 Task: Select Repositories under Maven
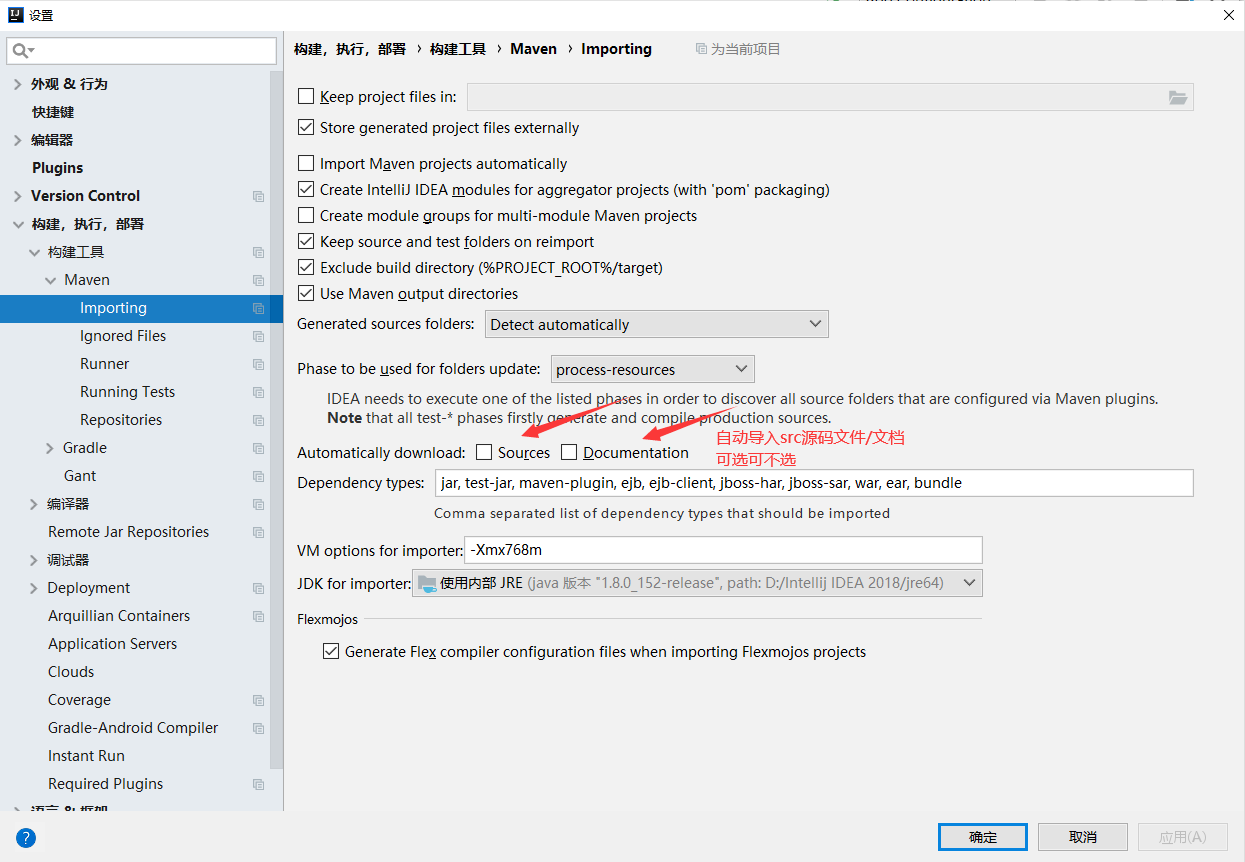click(x=121, y=420)
